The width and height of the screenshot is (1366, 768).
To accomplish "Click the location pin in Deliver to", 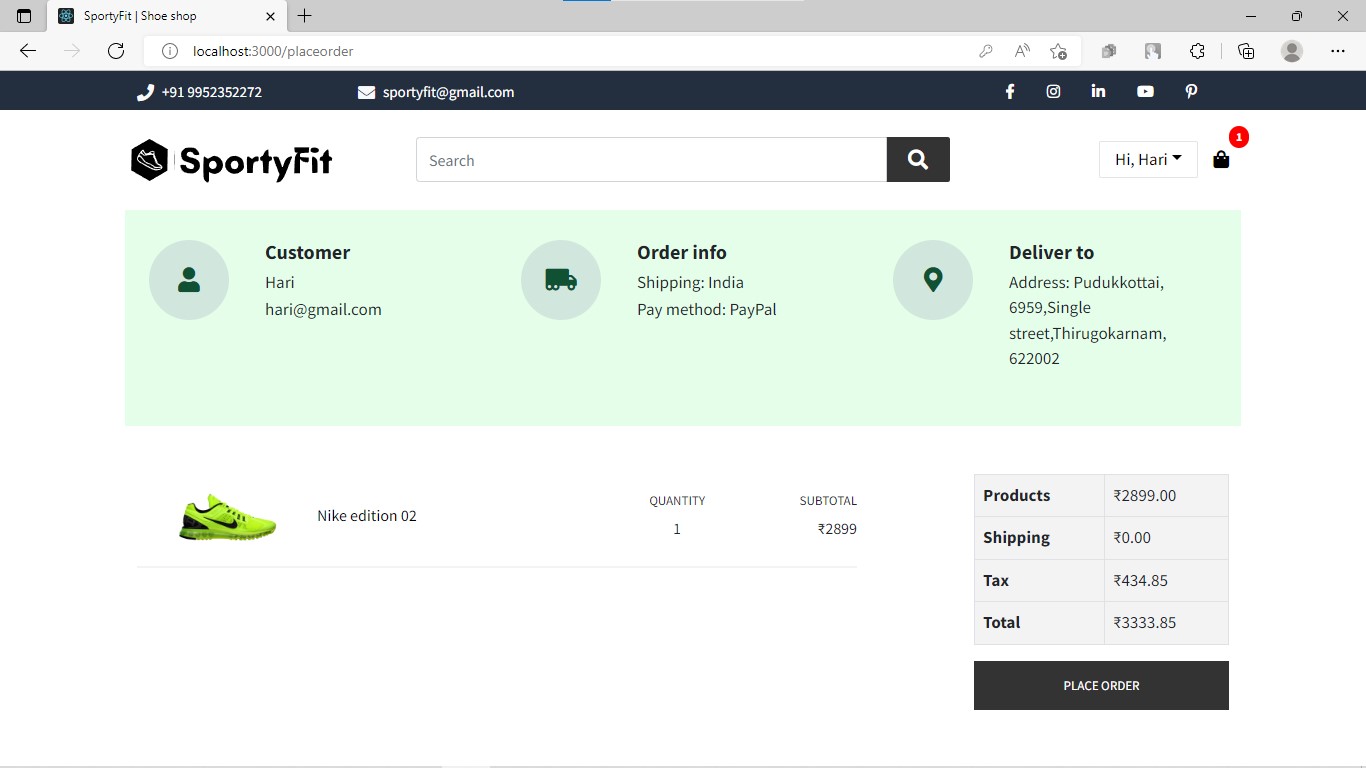I will click(x=932, y=280).
